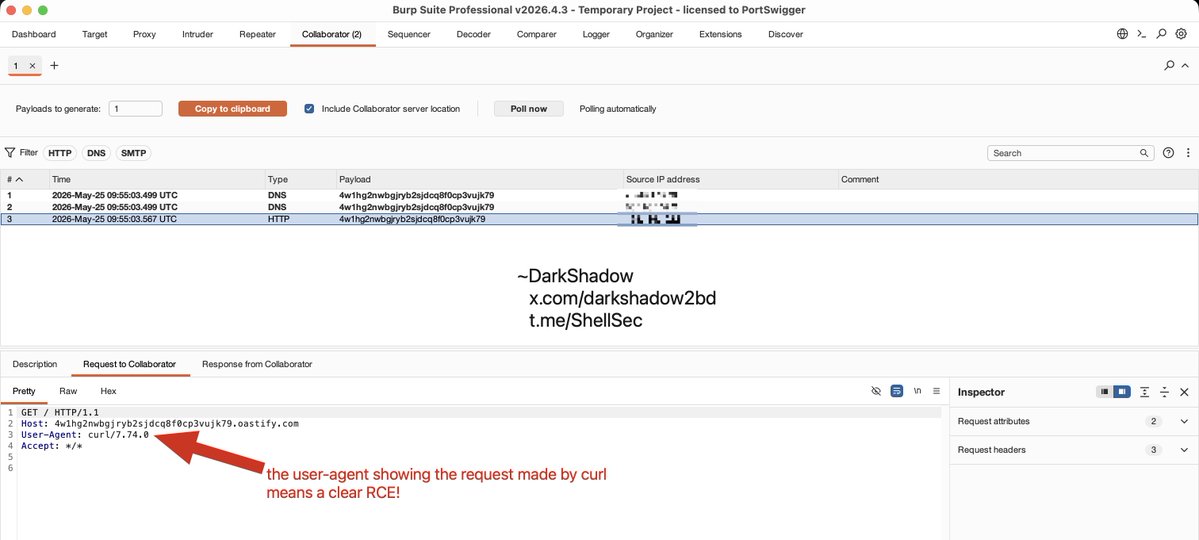The height and width of the screenshot is (540, 1199).
Task: Select the Collaborator (2) tab
Action: [332, 34]
